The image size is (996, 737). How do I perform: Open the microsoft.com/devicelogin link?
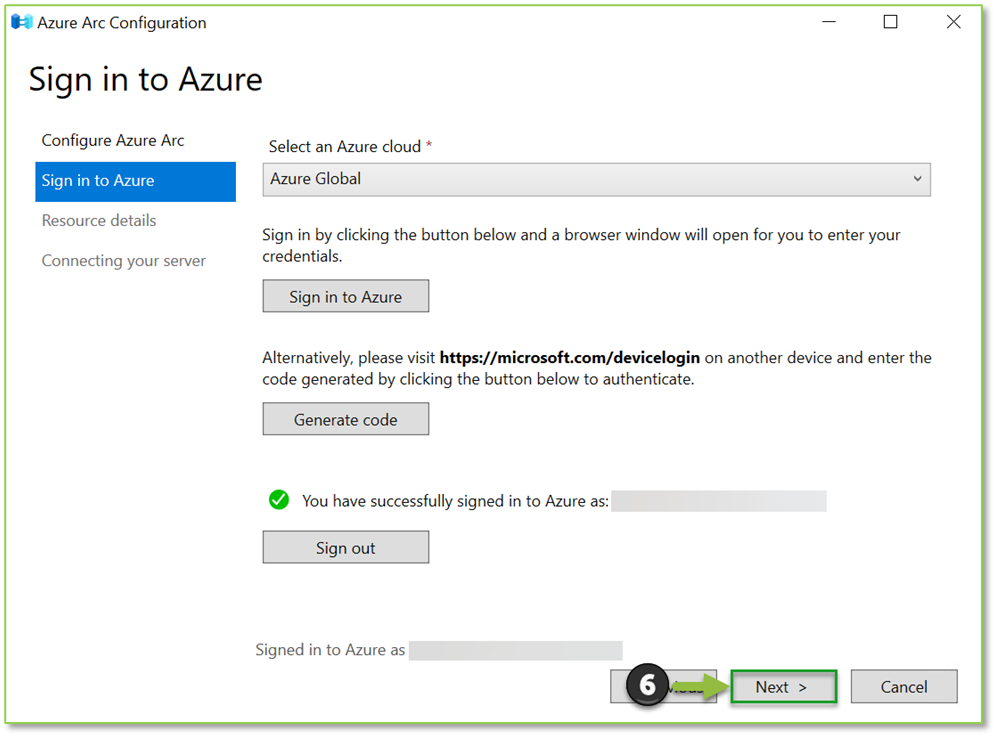coord(569,356)
